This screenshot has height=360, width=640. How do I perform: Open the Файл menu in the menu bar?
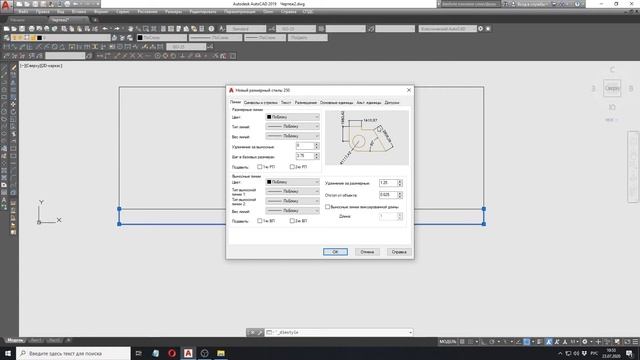coord(23,12)
